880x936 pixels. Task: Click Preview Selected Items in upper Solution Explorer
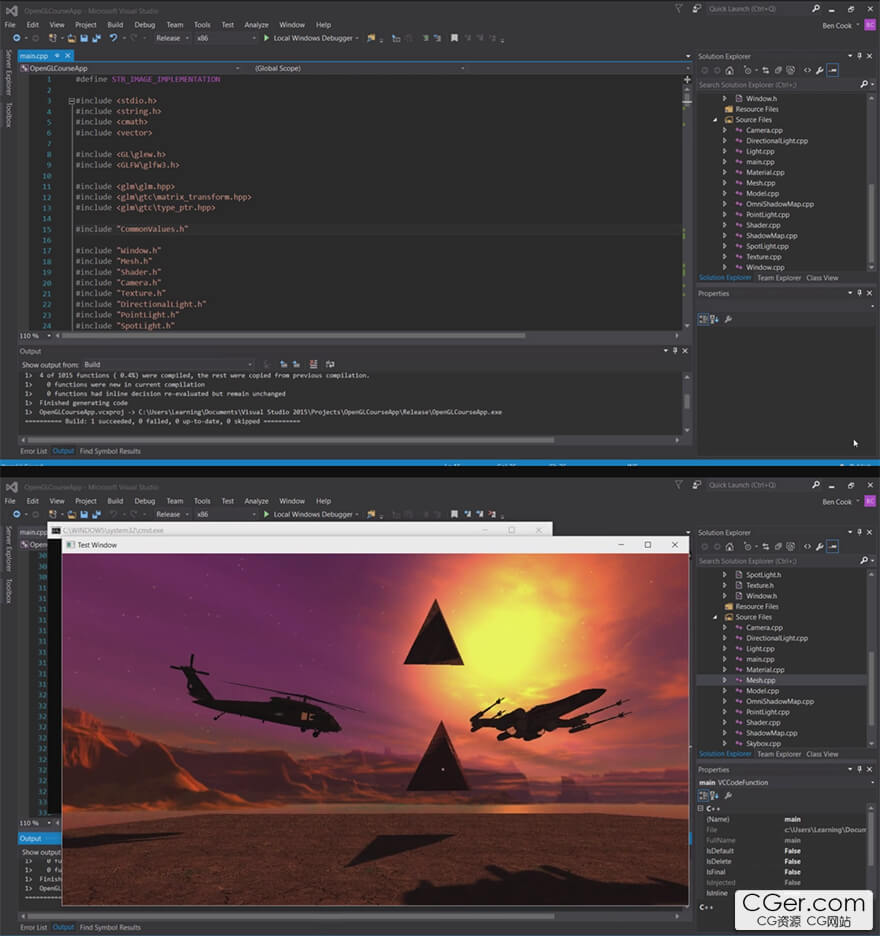pyautogui.click(x=833, y=70)
